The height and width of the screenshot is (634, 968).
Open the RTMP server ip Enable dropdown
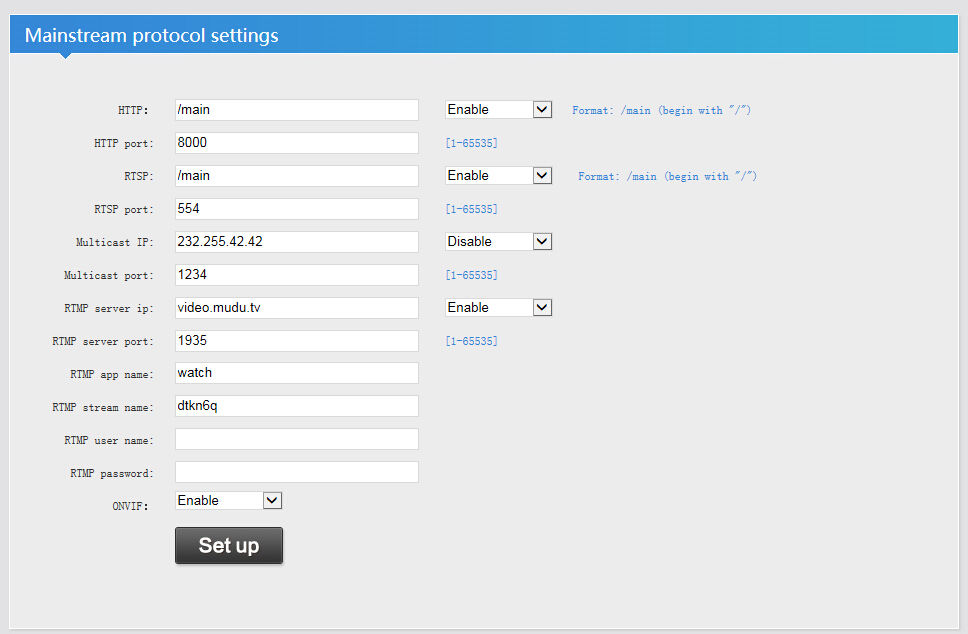coord(498,307)
